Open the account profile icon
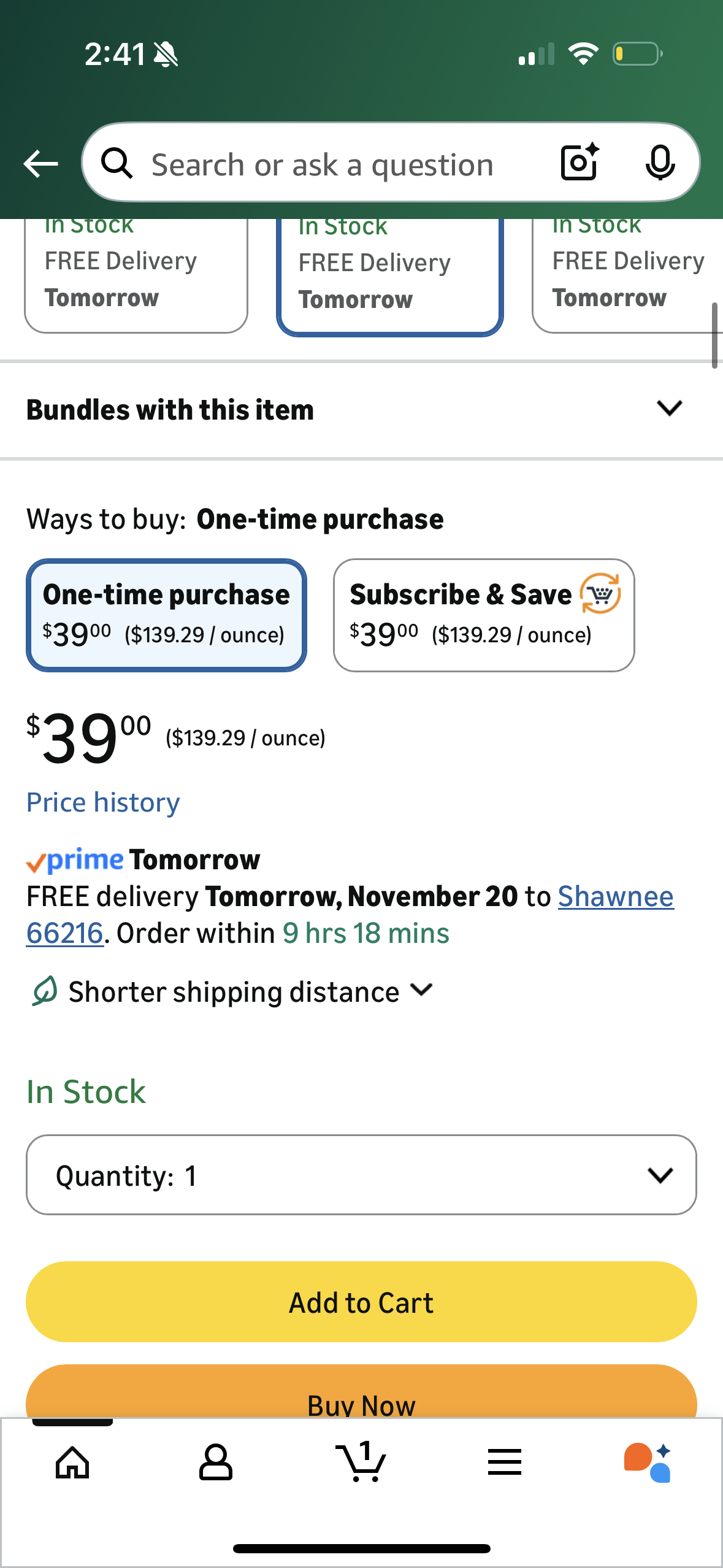Viewport: 723px width, 1568px height. coord(216,1462)
